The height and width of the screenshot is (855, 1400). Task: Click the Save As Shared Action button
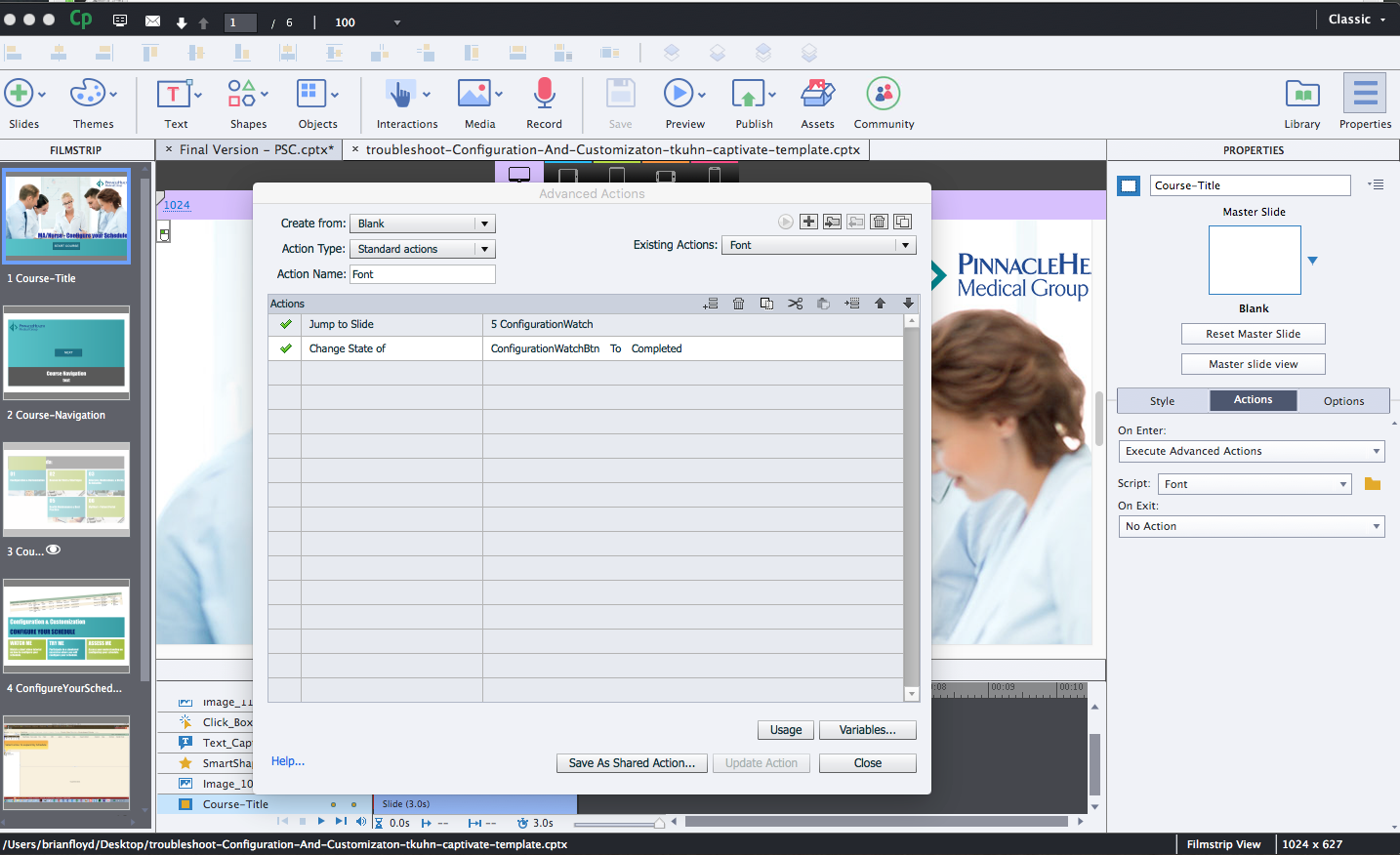[632, 763]
